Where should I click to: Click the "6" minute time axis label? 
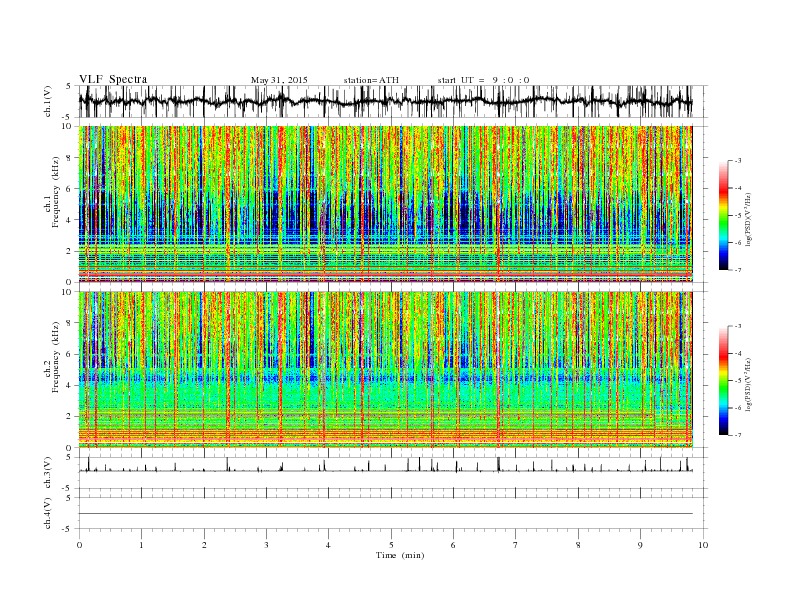point(453,545)
